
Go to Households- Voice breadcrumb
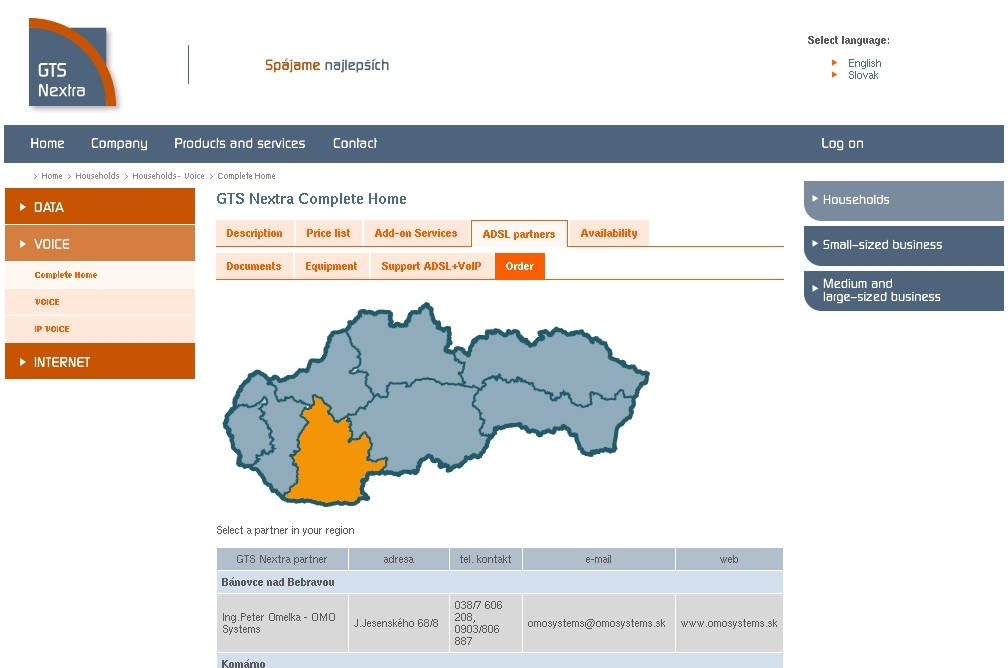pyautogui.click(x=168, y=176)
